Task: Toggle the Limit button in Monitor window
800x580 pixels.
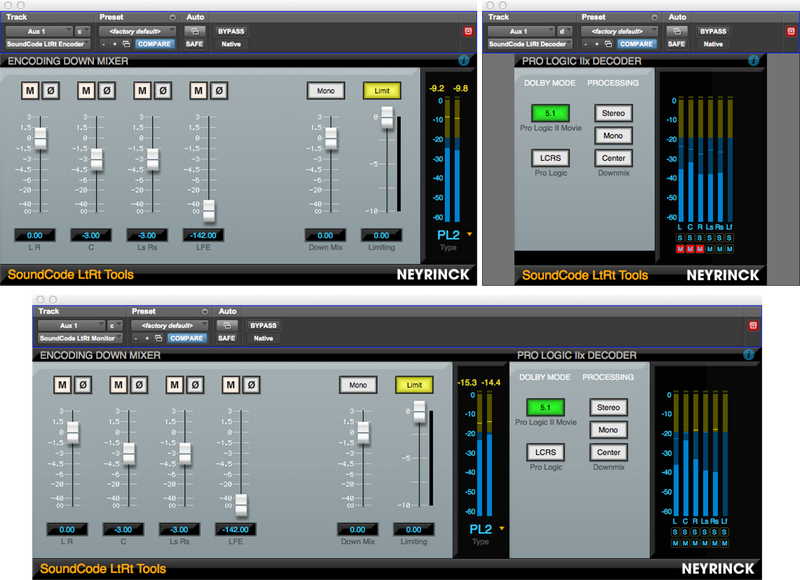Action: coord(414,385)
